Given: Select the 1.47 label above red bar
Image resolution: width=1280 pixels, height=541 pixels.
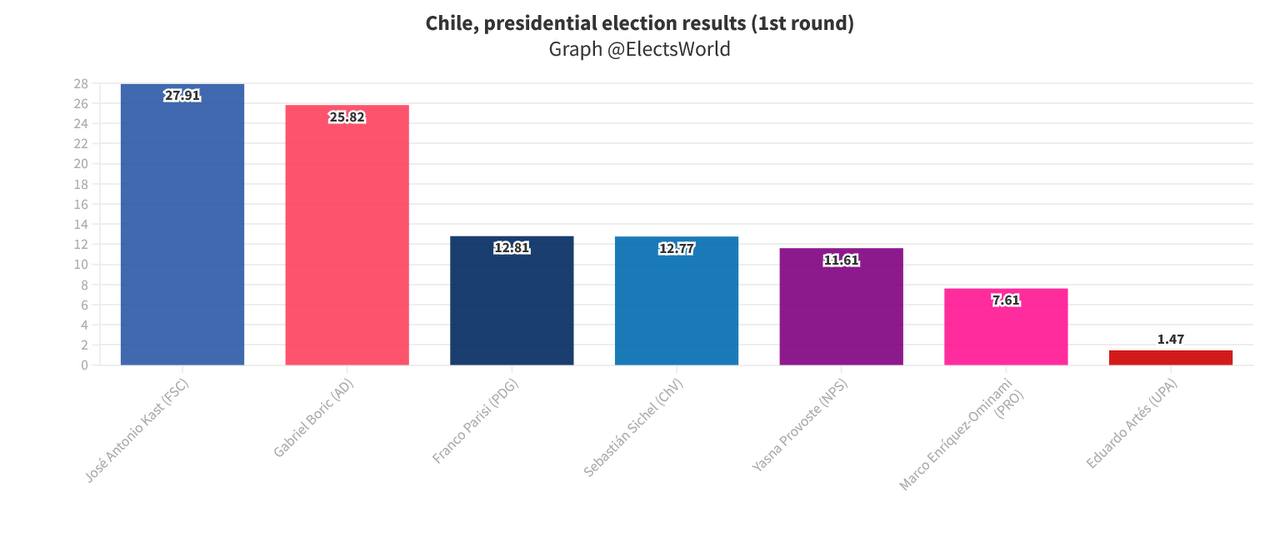Looking at the screenshot, I should click(1171, 340).
